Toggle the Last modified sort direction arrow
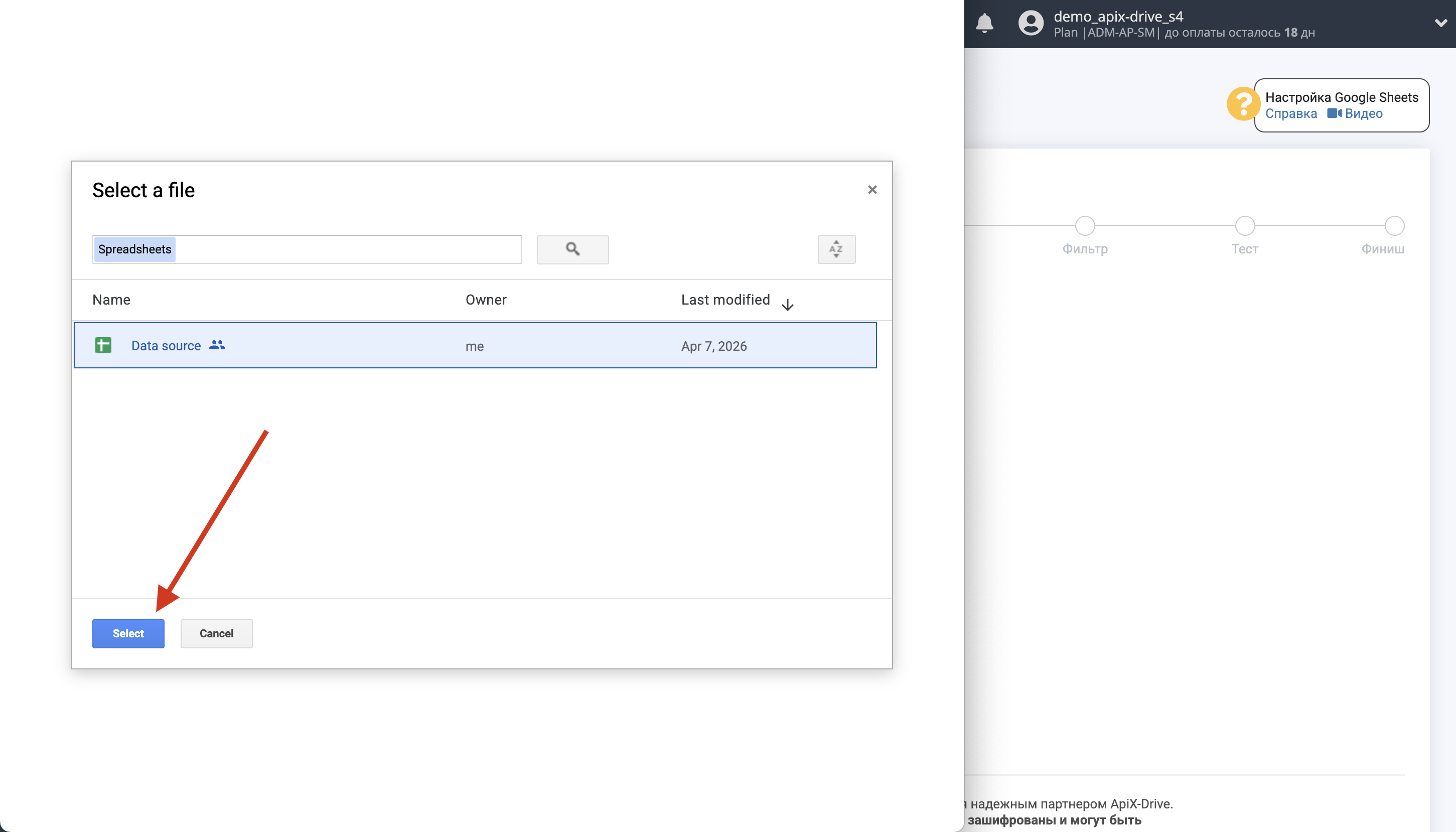 [x=787, y=304]
